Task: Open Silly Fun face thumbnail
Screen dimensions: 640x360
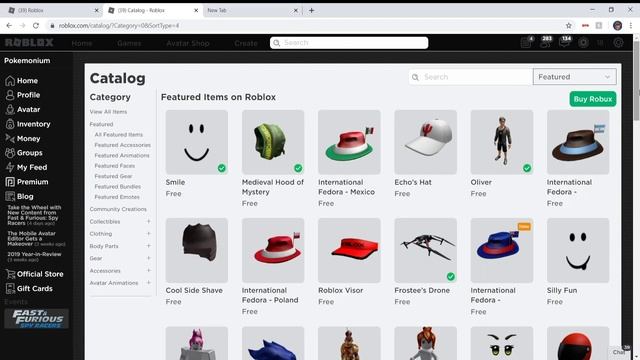Action: coord(578,250)
